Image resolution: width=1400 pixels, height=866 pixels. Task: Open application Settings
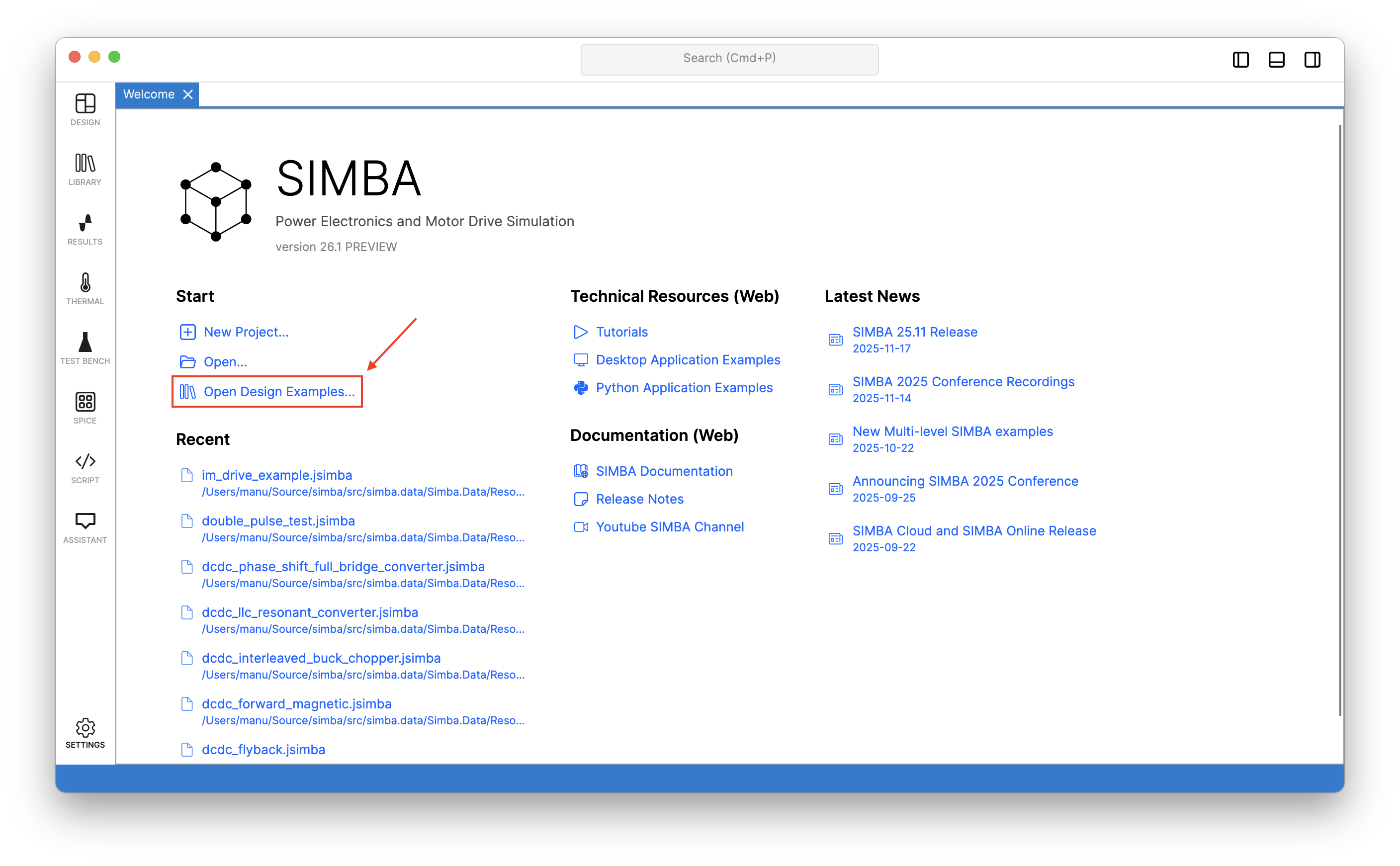pyautogui.click(x=85, y=733)
